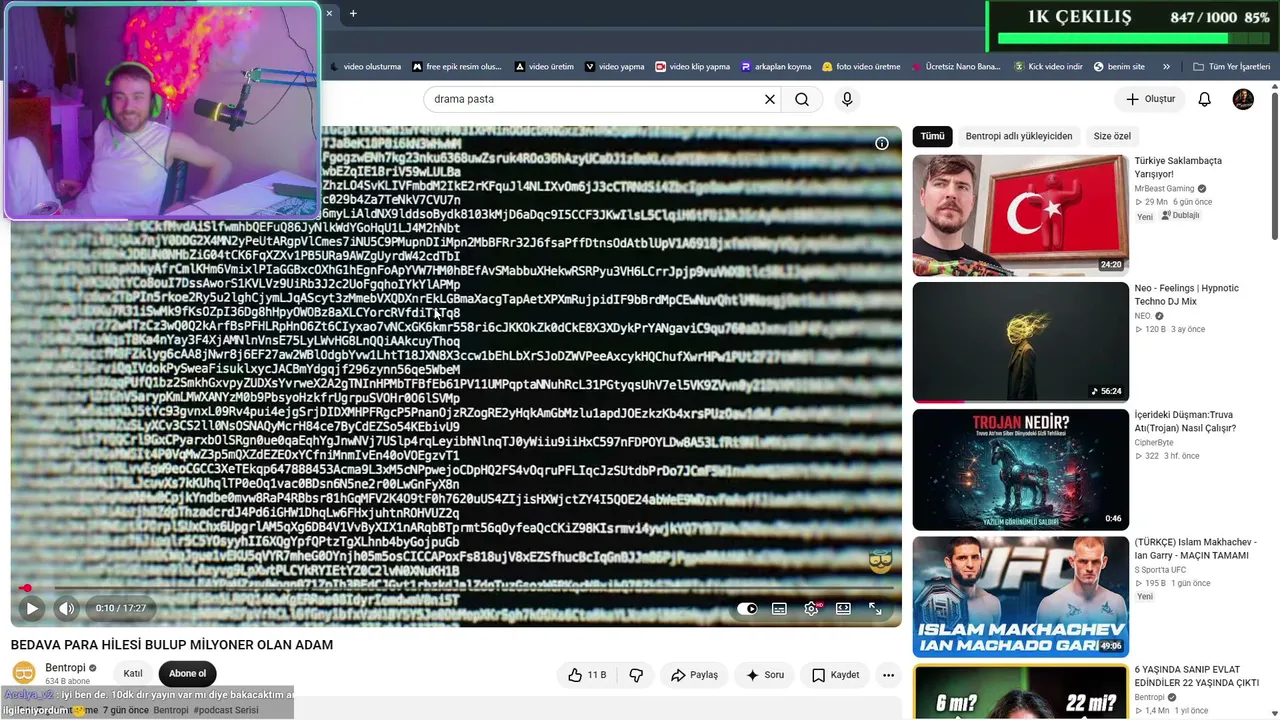This screenshot has width=1280, height=720.
Task: Open the Neo Feelings DJ mix thumbnail
Action: pyautogui.click(x=1020, y=342)
